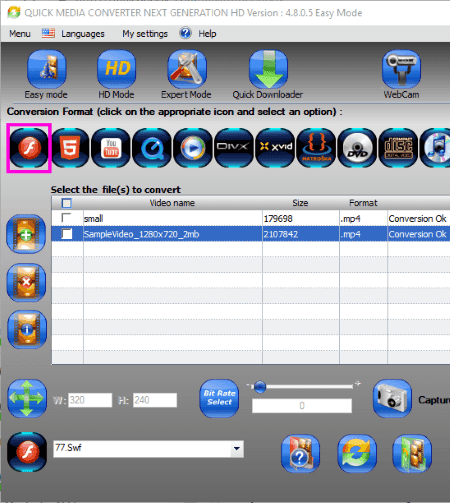Click size value 2107842
This screenshot has width=450, height=503.
281,234
